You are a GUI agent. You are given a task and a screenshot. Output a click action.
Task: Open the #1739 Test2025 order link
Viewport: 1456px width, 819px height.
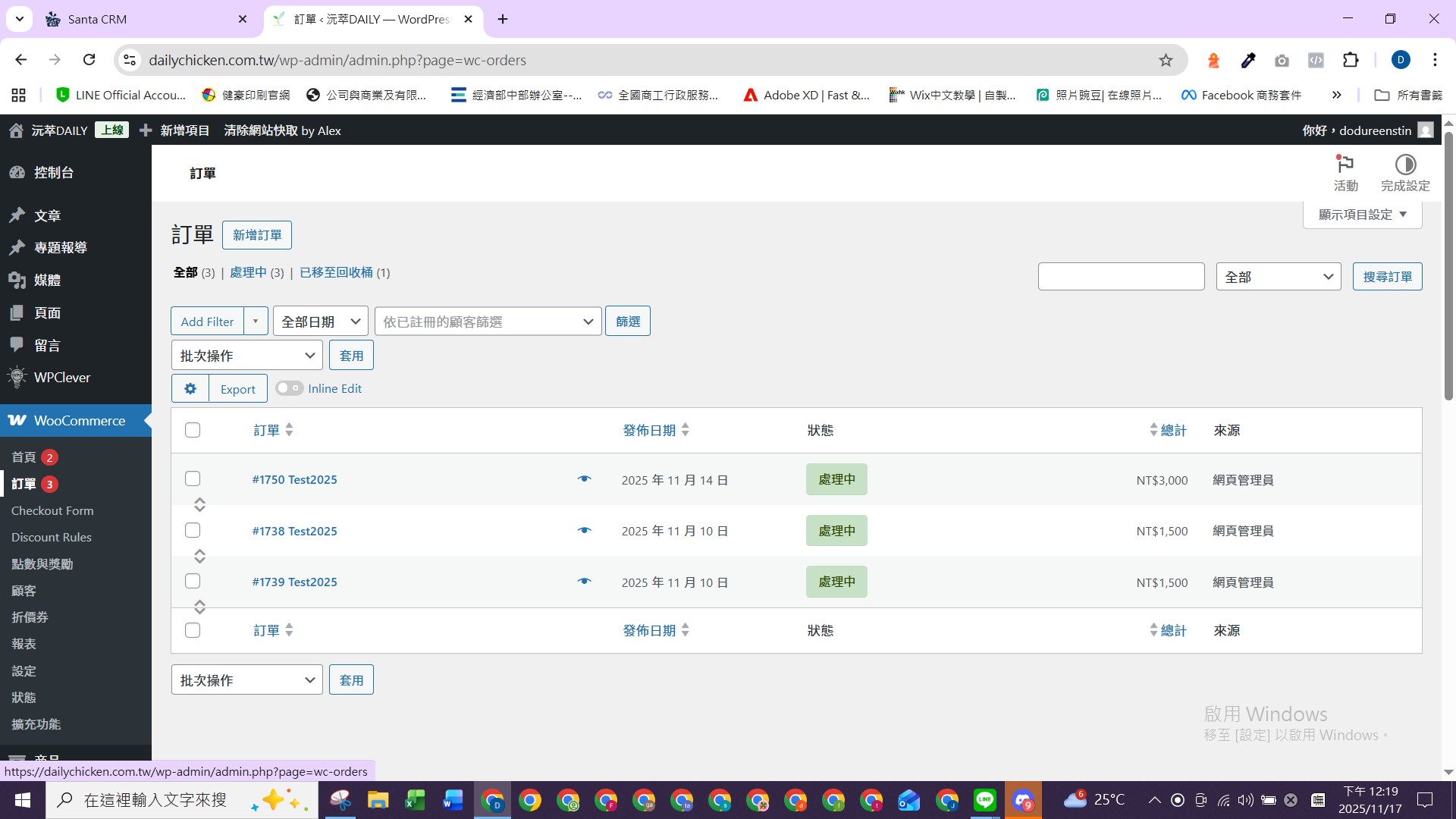[x=295, y=582]
